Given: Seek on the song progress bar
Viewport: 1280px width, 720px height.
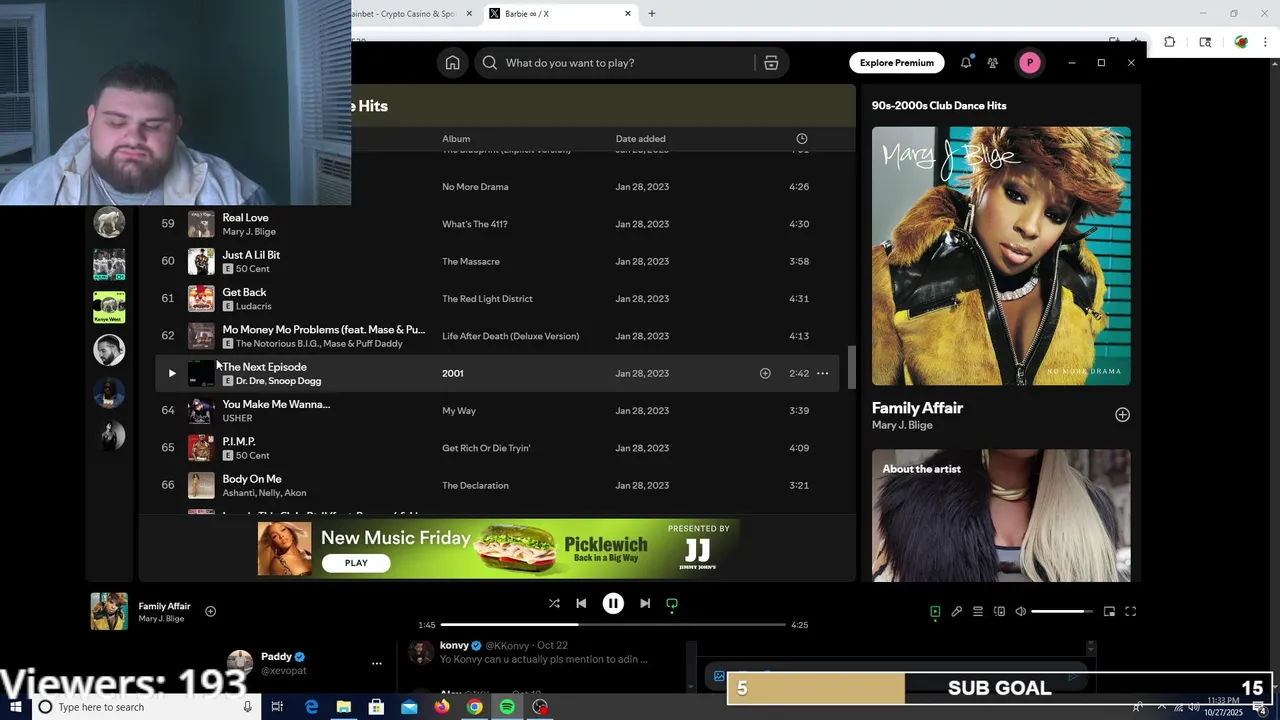Looking at the screenshot, I should click(x=613, y=625).
